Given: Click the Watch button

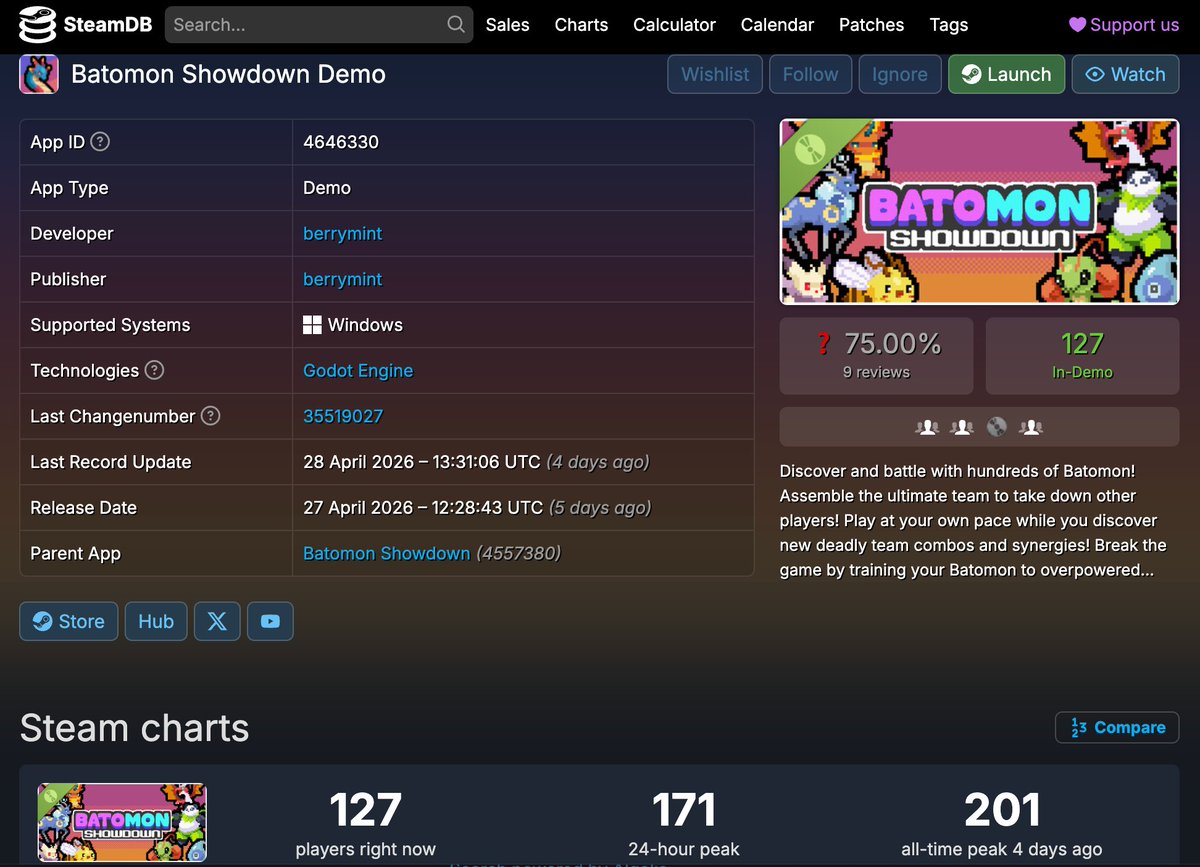Looking at the screenshot, I should coord(1125,74).
